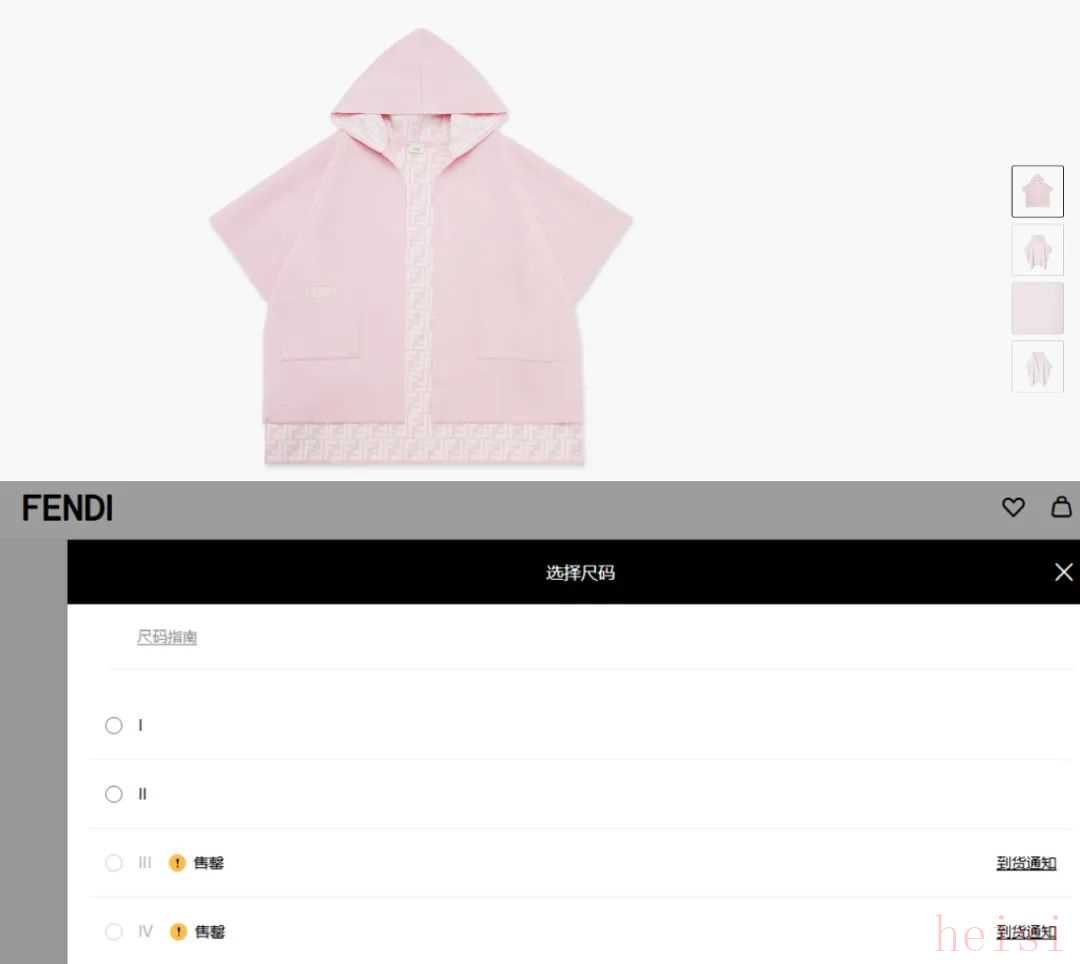This screenshot has height=964, width=1080.
Task: Select size IV radio button
Action: 114,932
